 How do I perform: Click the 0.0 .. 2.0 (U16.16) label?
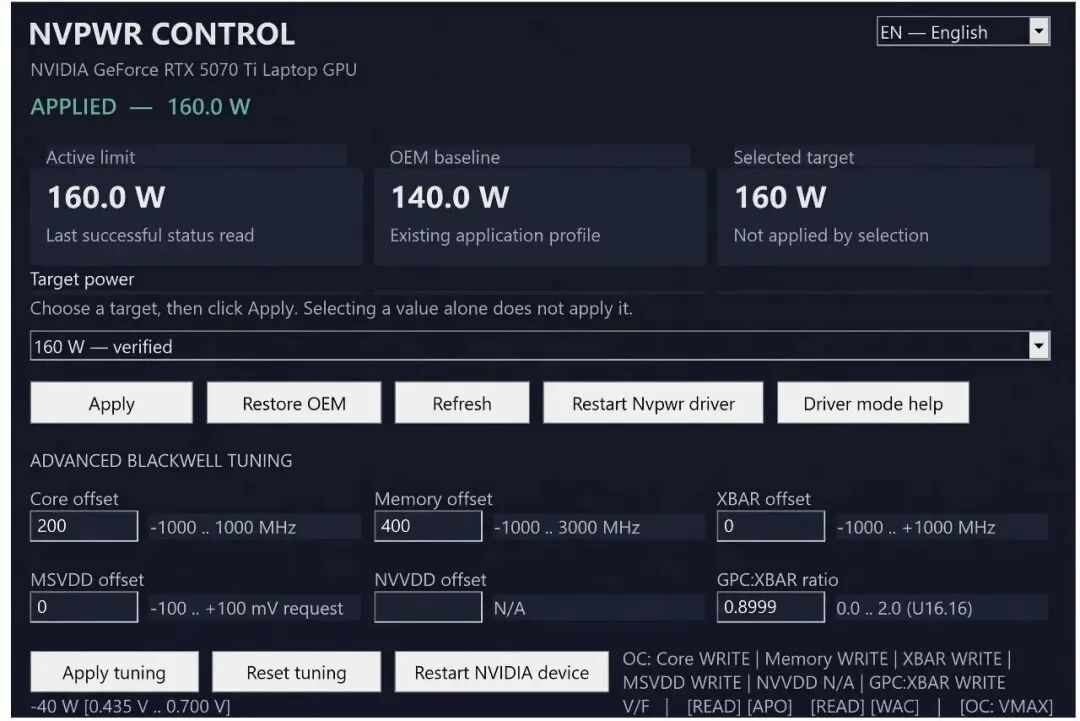(x=904, y=608)
